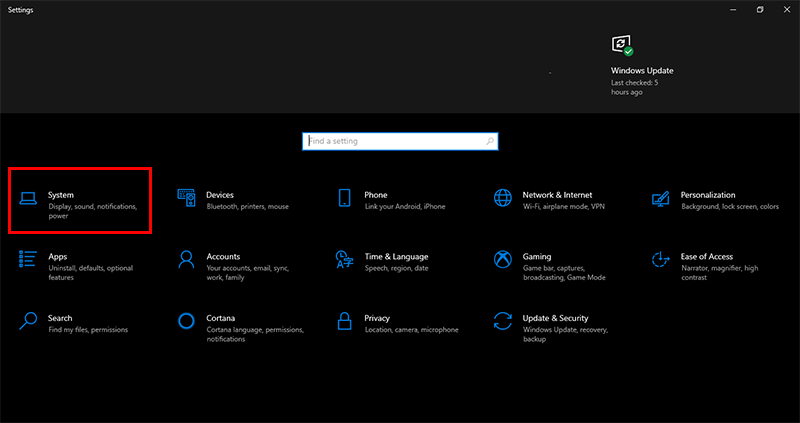Open the System settings laptop icon
Screen dimensions: 800x423
(x=28, y=198)
